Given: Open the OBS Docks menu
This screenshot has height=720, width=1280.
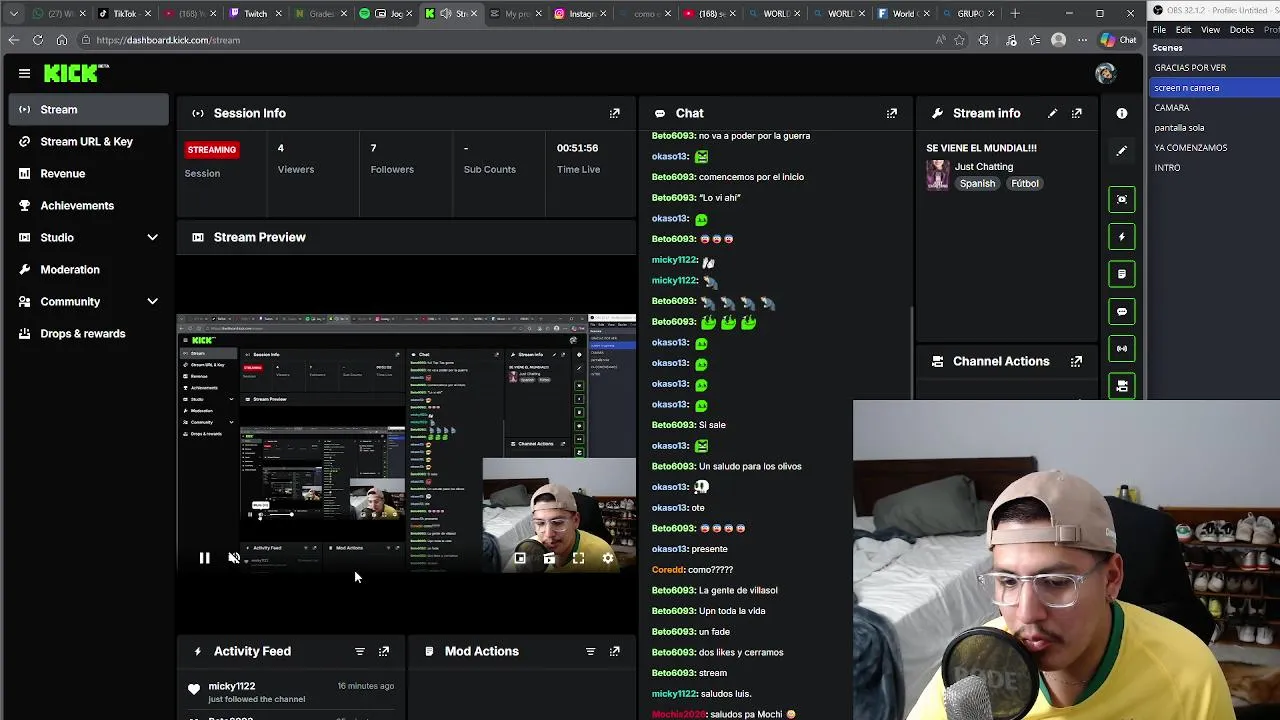Looking at the screenshot, I should click(x=1242, y=30).
